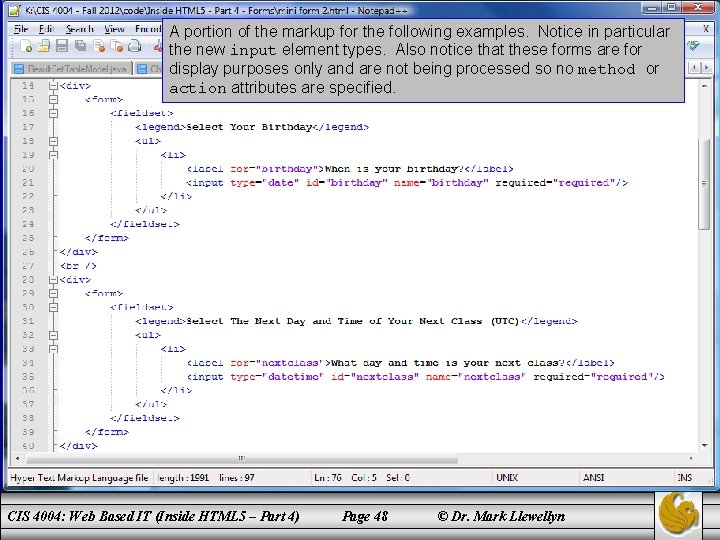The width and height of the screenshot is (720, 540).
Task: Collapse the li fold marker on line 19
Action: click(53, 155)
